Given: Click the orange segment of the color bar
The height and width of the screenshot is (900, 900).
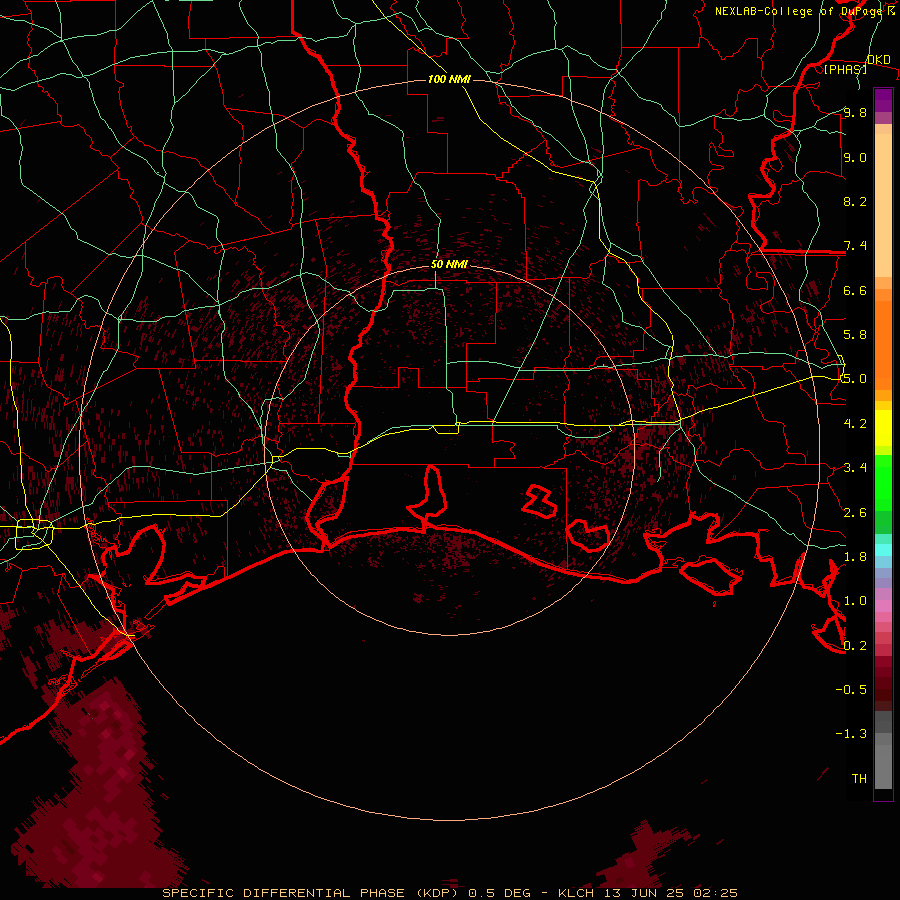Looking at the screenshot, I should pyautogui.click(x=883, y=344).
